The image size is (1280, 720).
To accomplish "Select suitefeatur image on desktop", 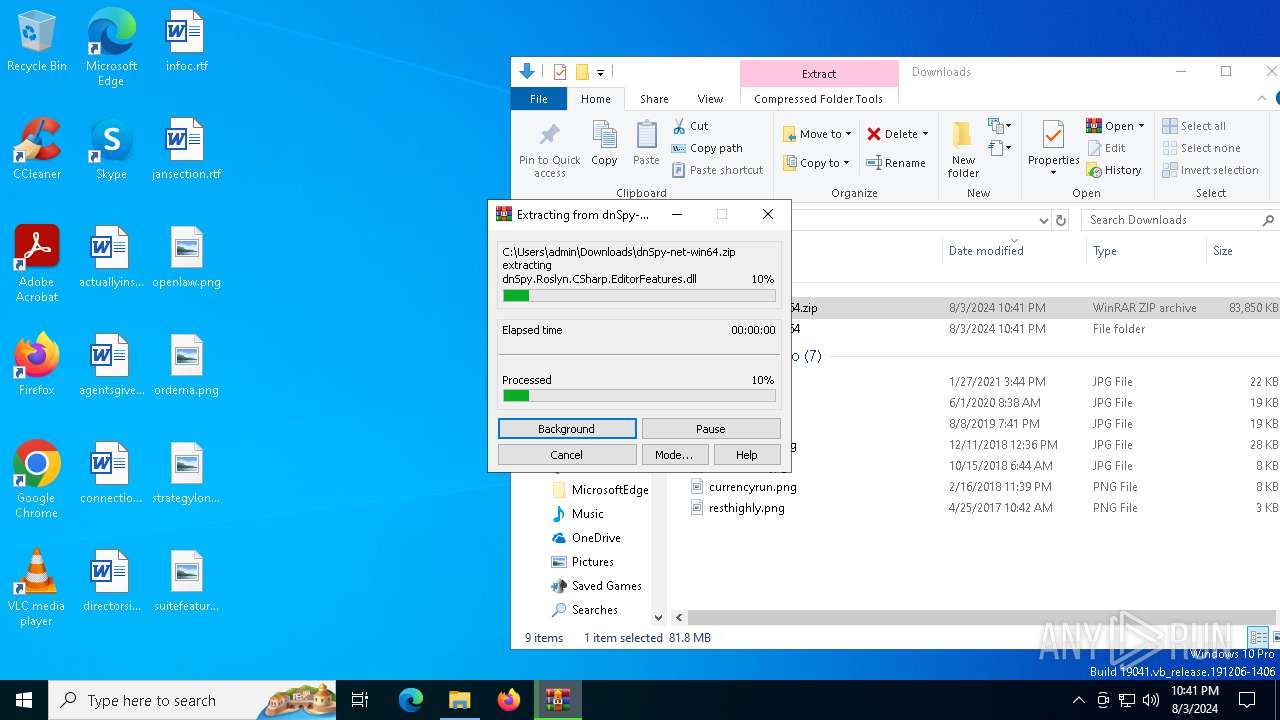I will 186,582.
